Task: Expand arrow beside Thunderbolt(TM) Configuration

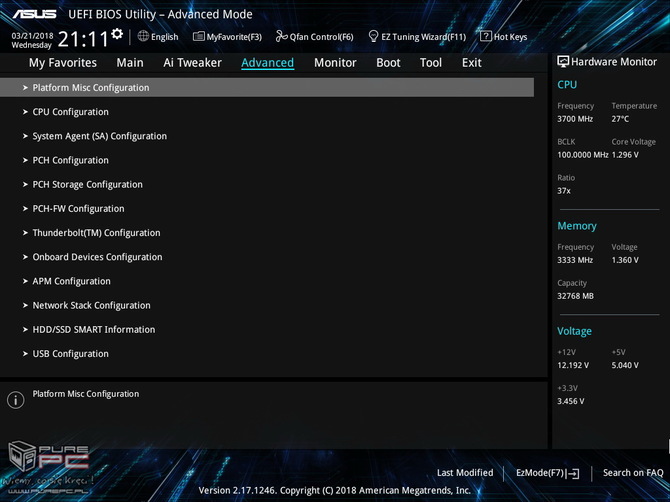Action: (25, 233)
